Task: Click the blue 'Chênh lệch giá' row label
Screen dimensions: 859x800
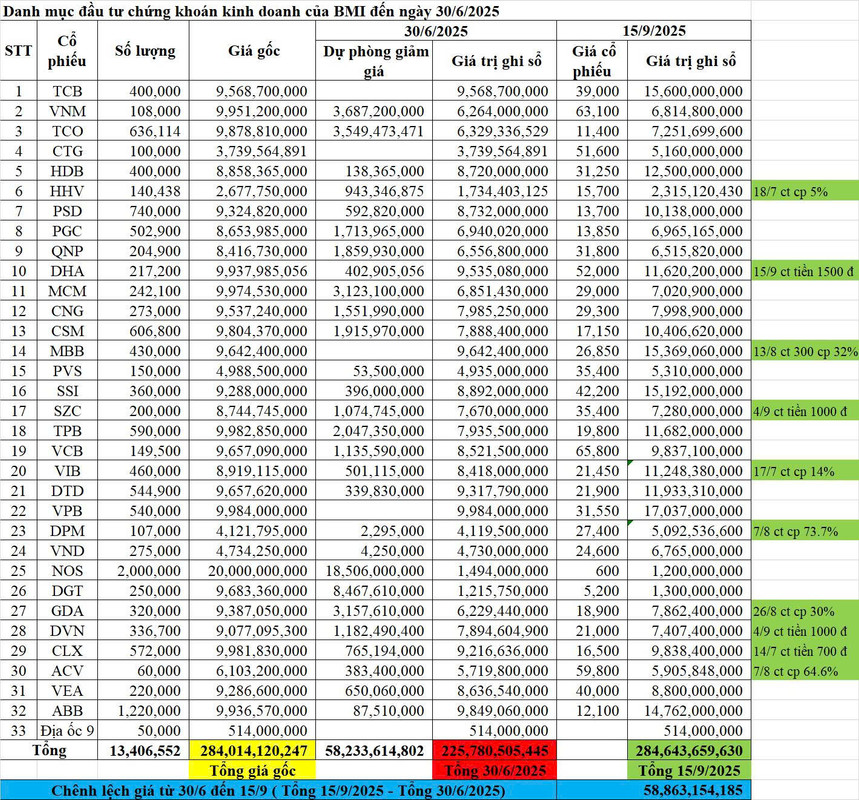Action: pos(278,790)
